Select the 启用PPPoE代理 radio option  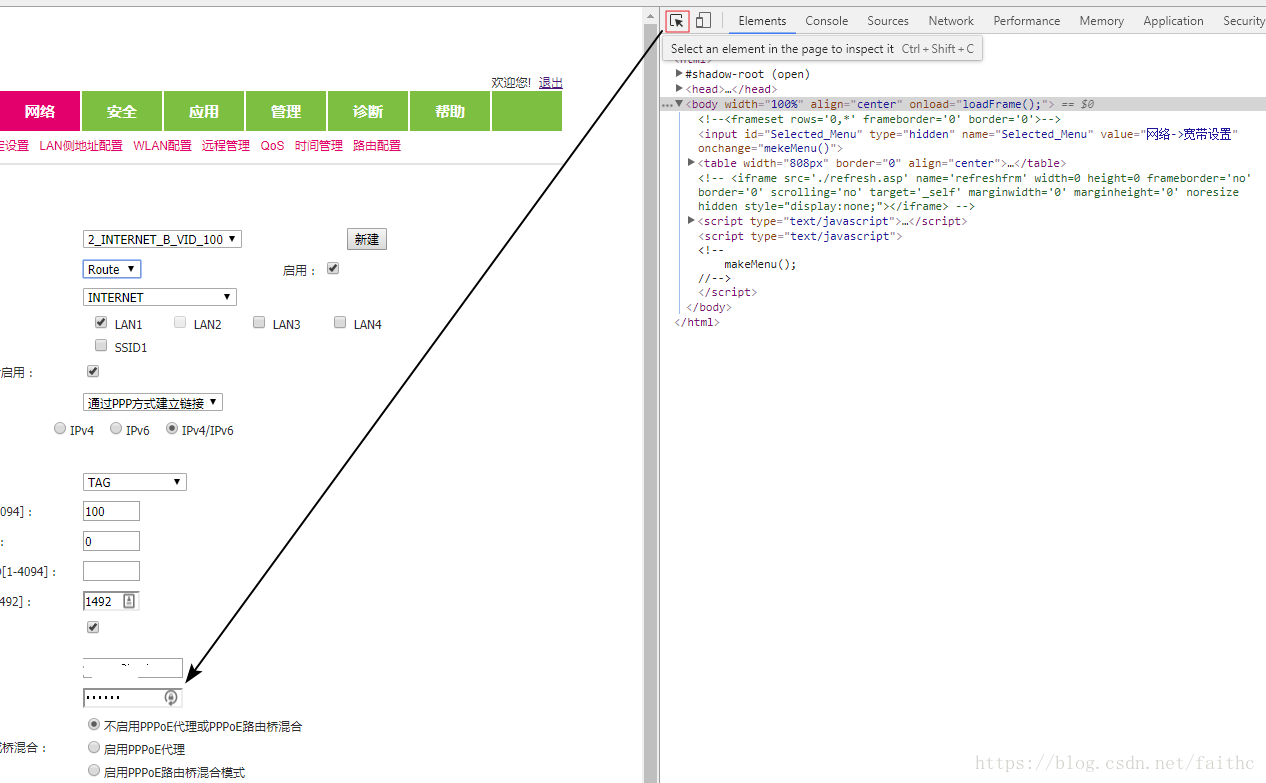[x=94, y=747]
